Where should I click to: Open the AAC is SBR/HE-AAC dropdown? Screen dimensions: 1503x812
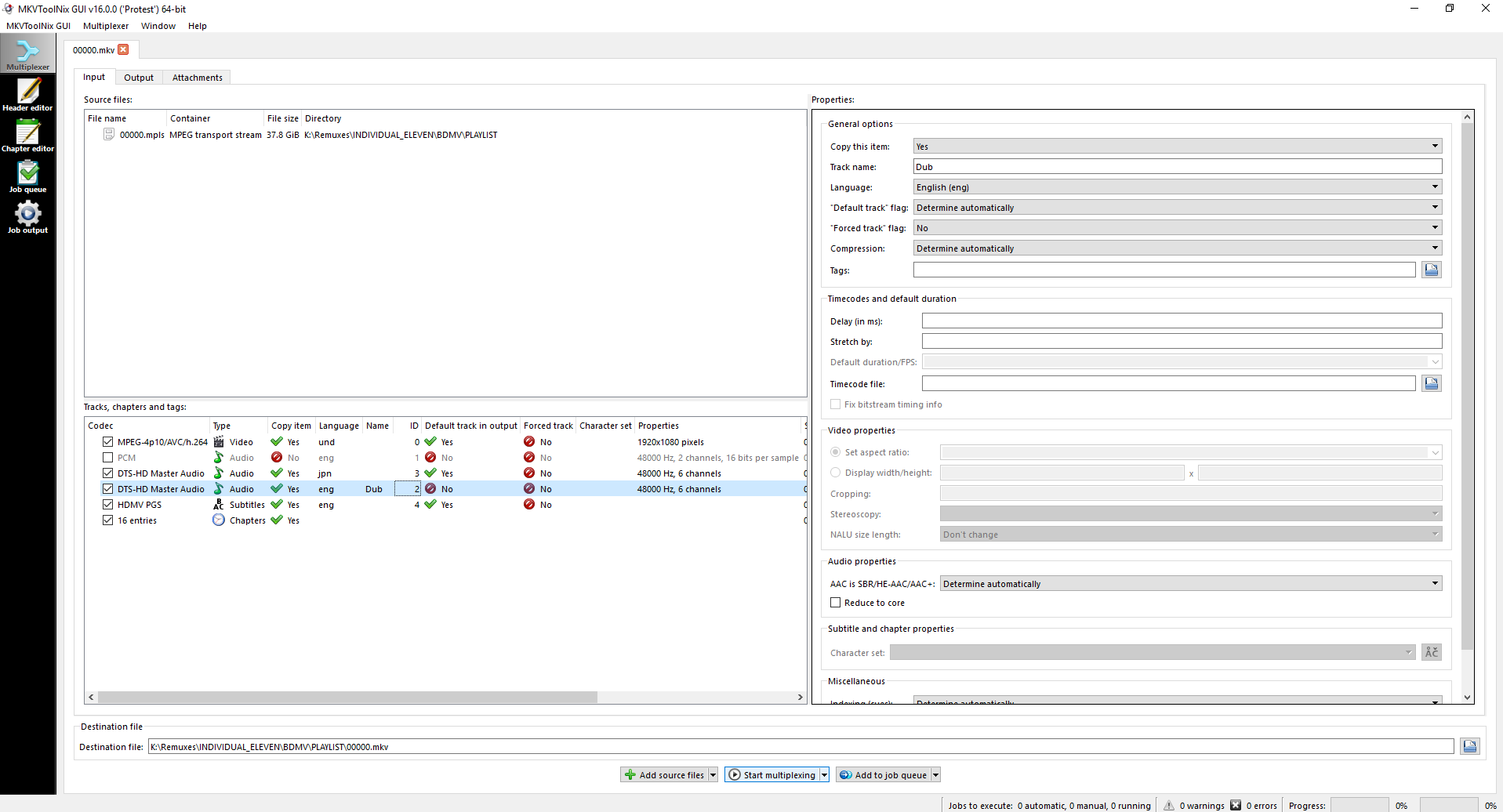[x=1191, y=584]
